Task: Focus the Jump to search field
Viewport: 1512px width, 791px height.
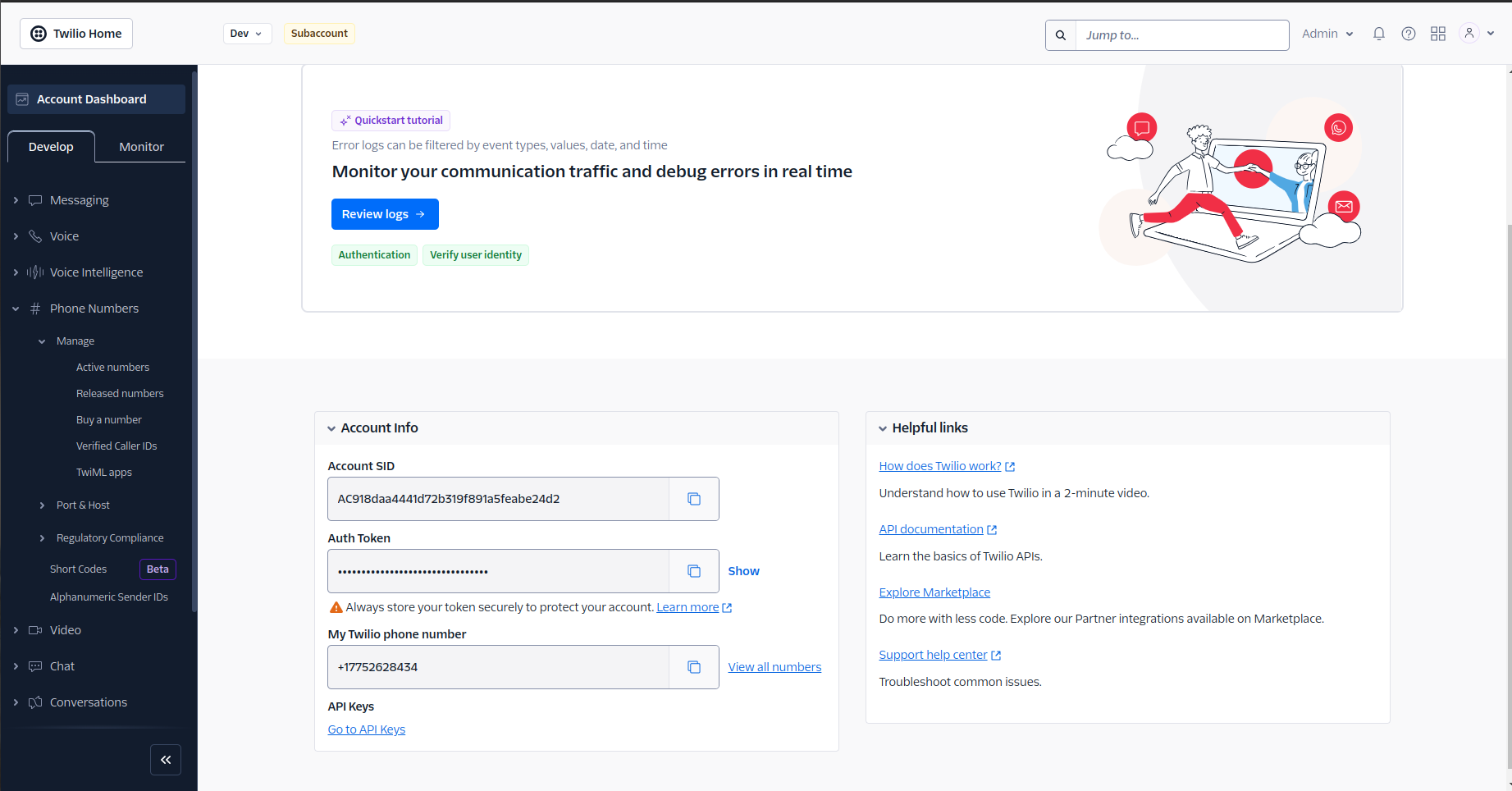Action: tap(1182, 35)
